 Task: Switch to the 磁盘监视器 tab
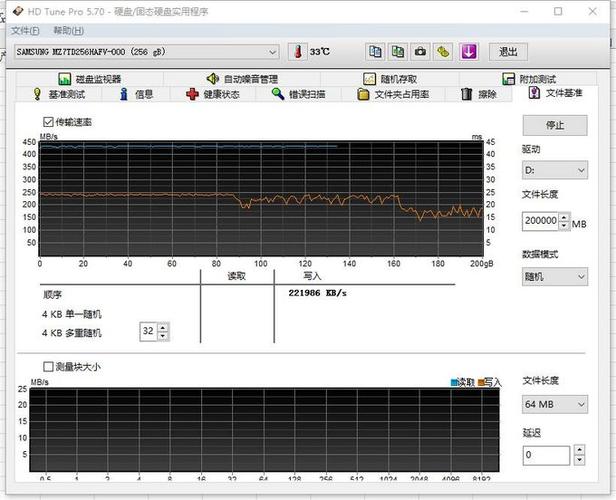90,79
